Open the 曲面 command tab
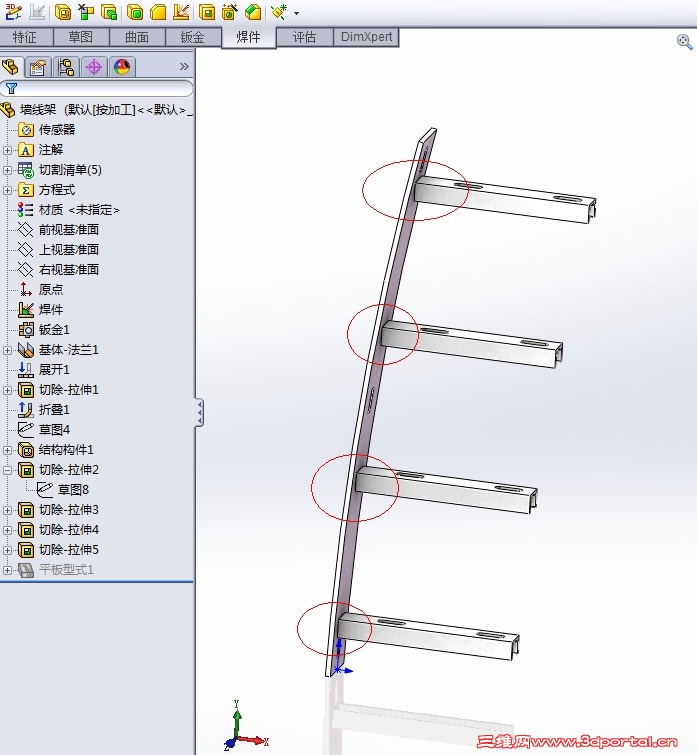Viewport: 697px width, 755px height. point(137,37)
